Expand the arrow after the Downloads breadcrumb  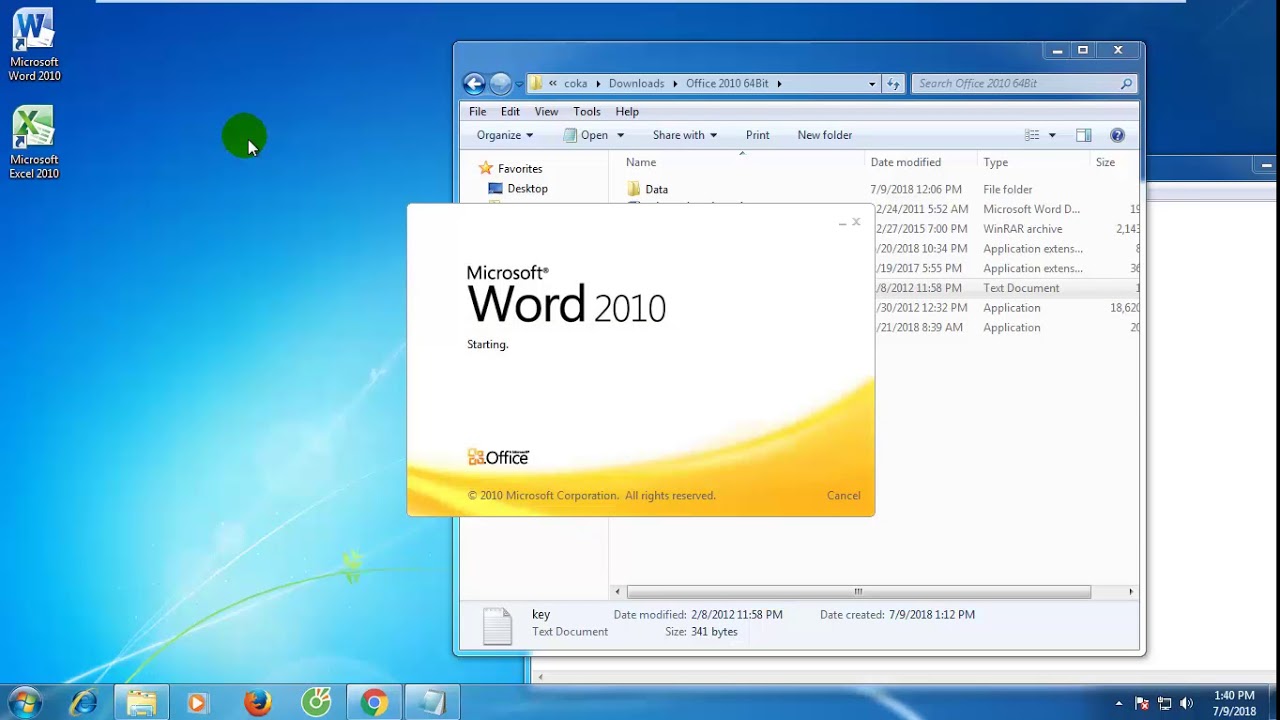(x=675, y=84)
